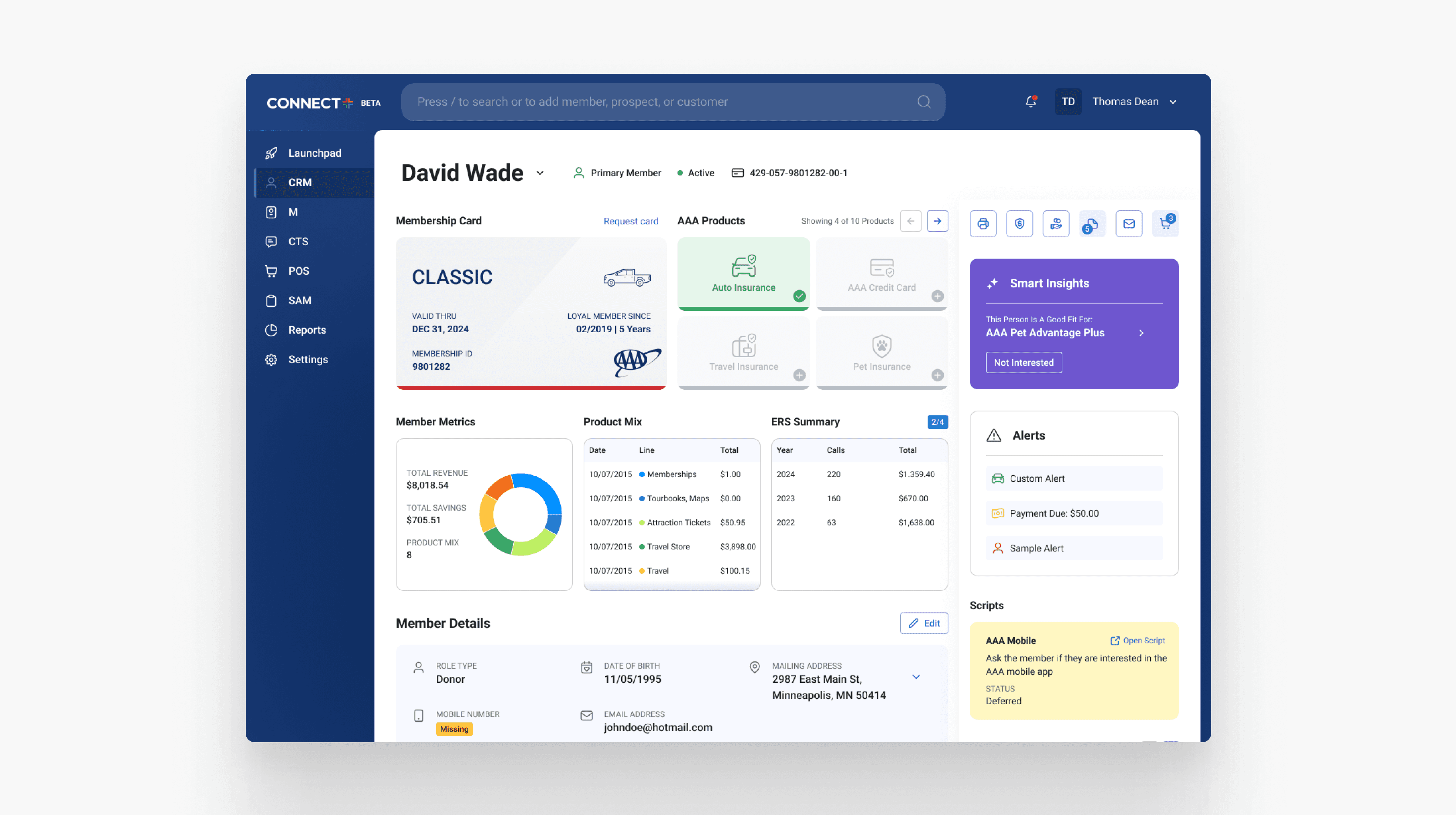Toggle the Travel Insurance product tile
This screenshot has width=1456, height=815.
[743, 352]
